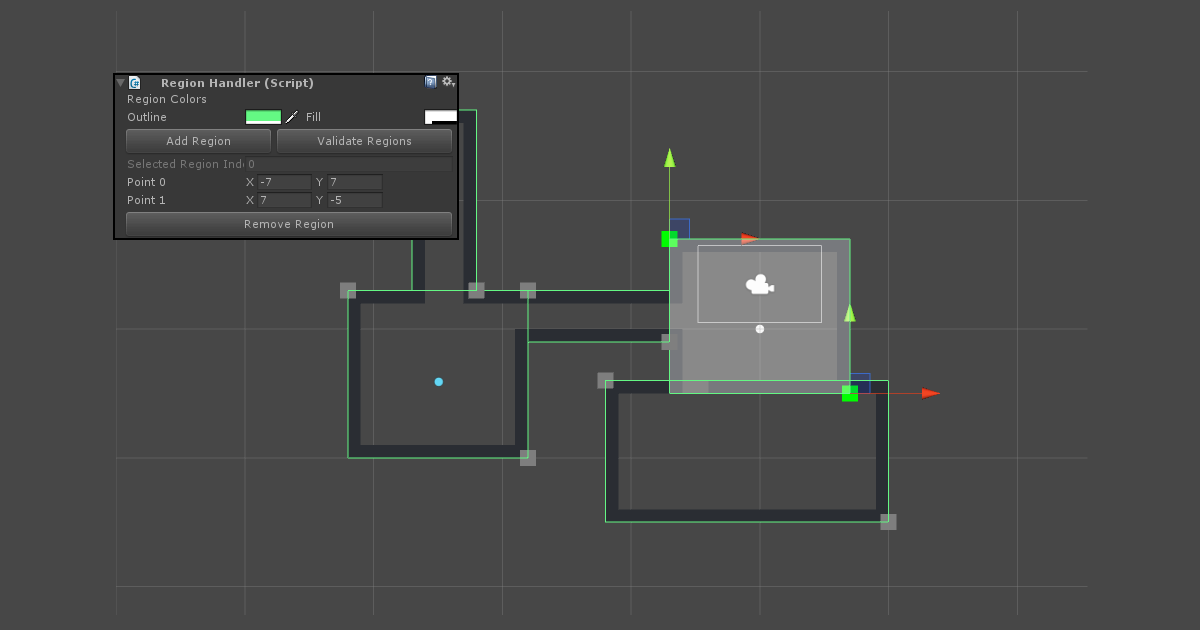1200x630 pixels.
Task: Click Remove Region
Action: pyautogui.click(x=288, y=223)
